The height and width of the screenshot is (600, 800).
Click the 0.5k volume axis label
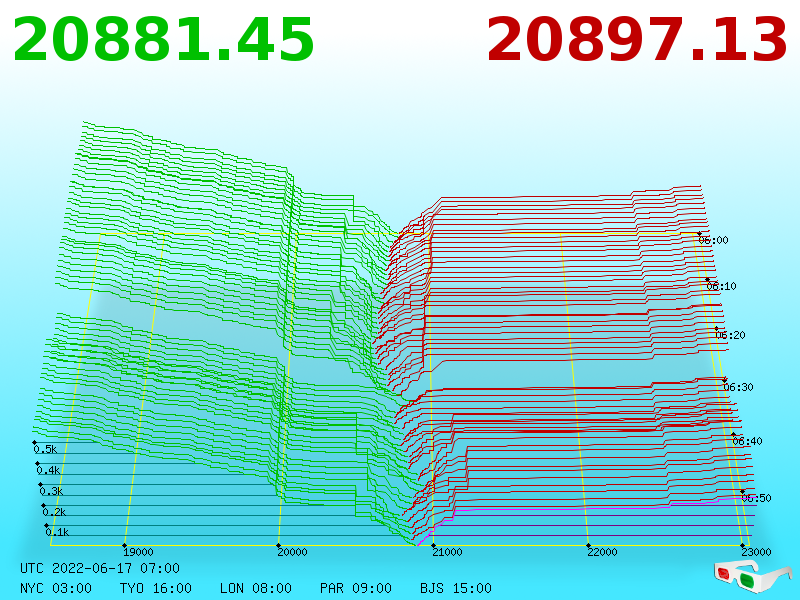(x=45, y=449)
